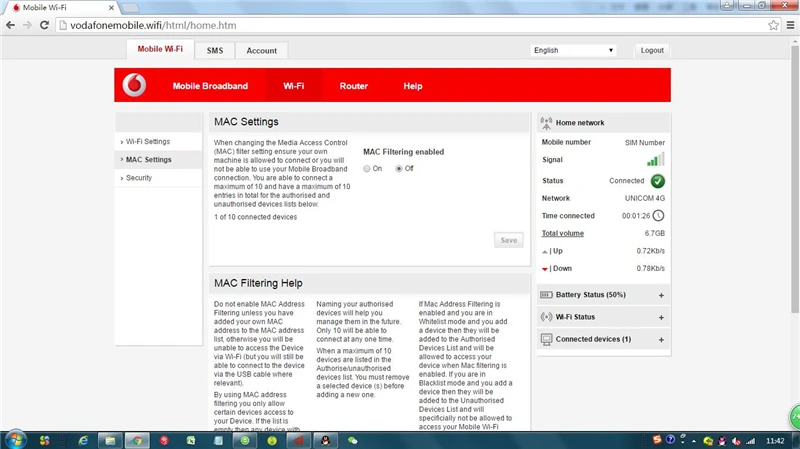
Task: Click the Chrome icon in the taskbar
Action: pos(137,440)
